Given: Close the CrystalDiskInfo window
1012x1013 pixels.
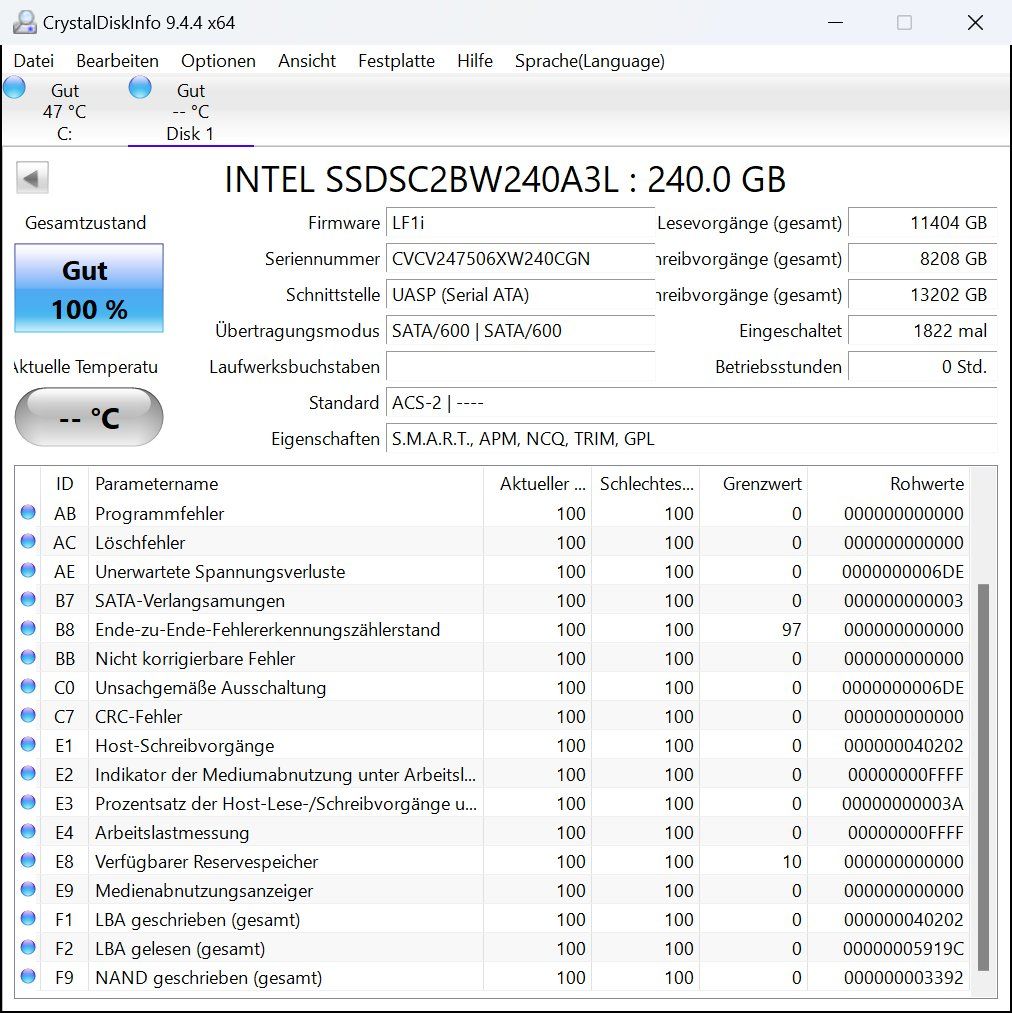Looking at the screenshot, I should [975, 23].
